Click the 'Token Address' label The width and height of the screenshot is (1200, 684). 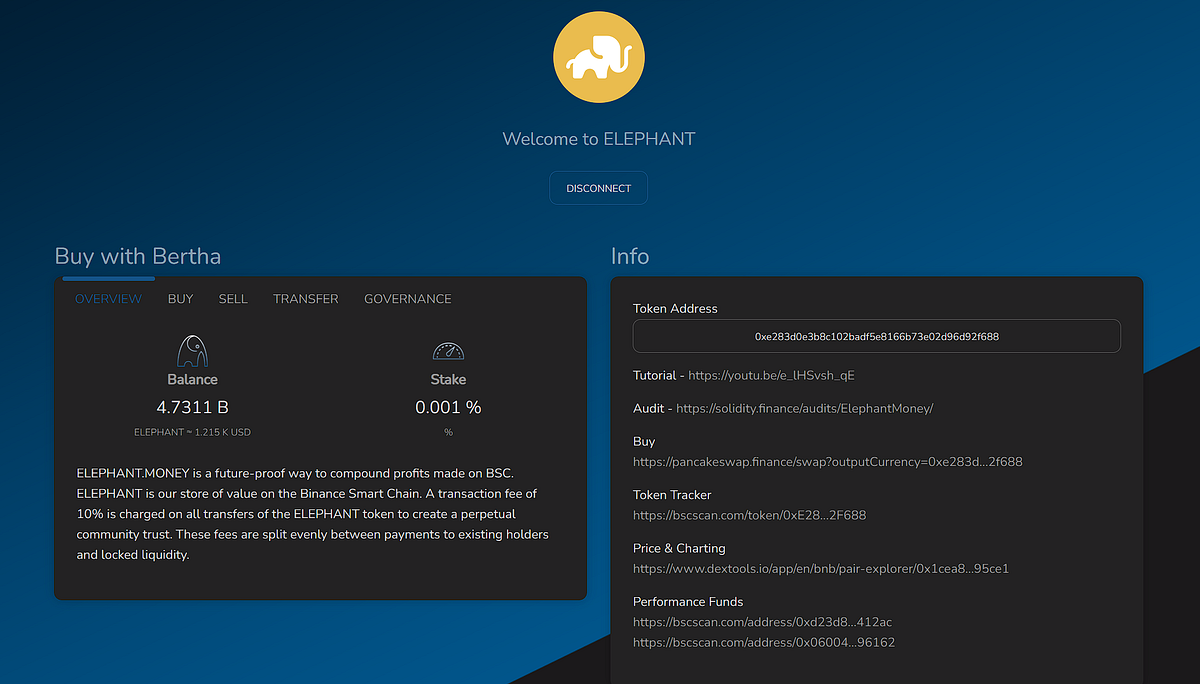pyautogui.click(x=675, y=308)
